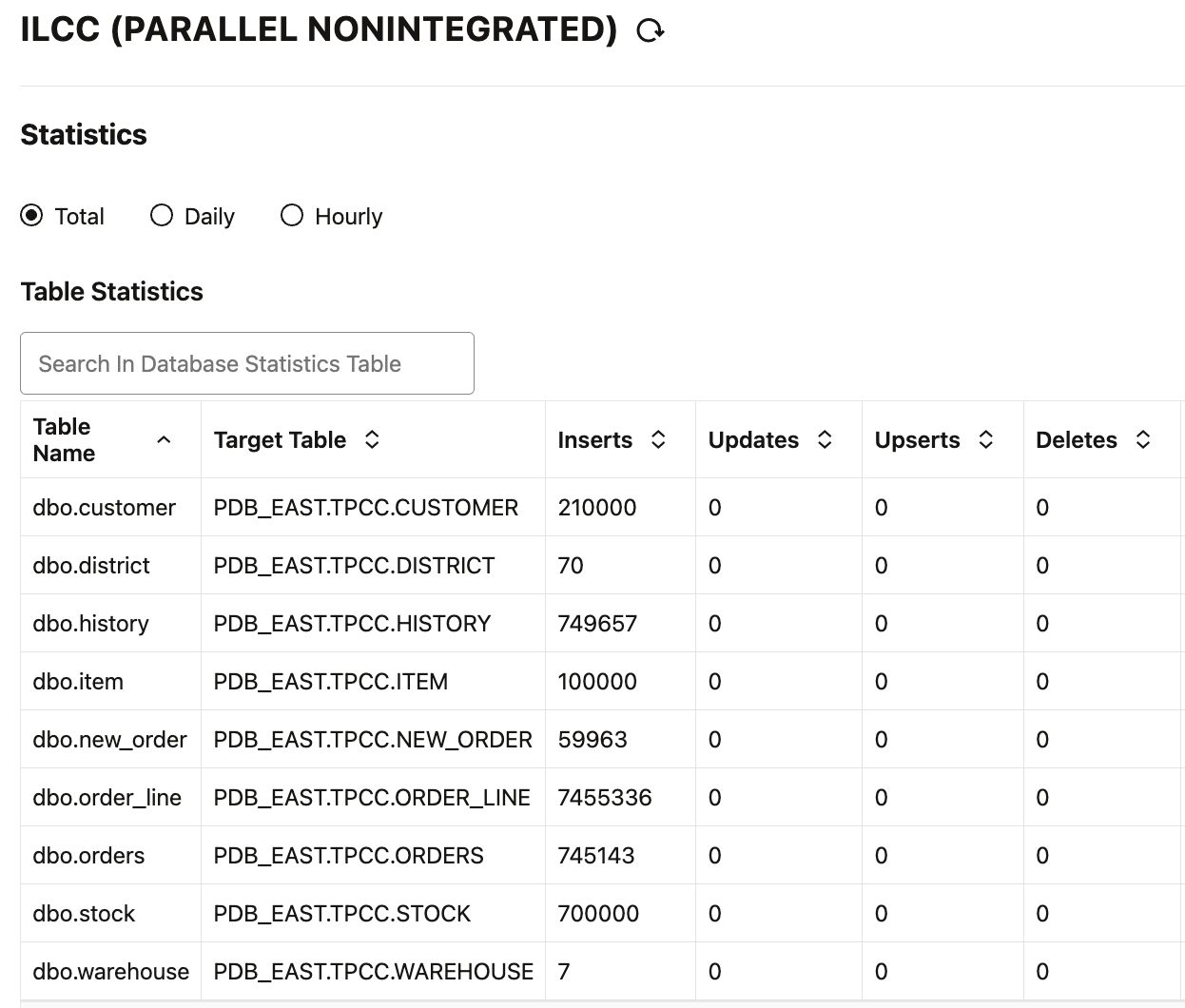Select the Daily statistics radio button
This screenshot has height=1008, width=1185.
(162, 216)
